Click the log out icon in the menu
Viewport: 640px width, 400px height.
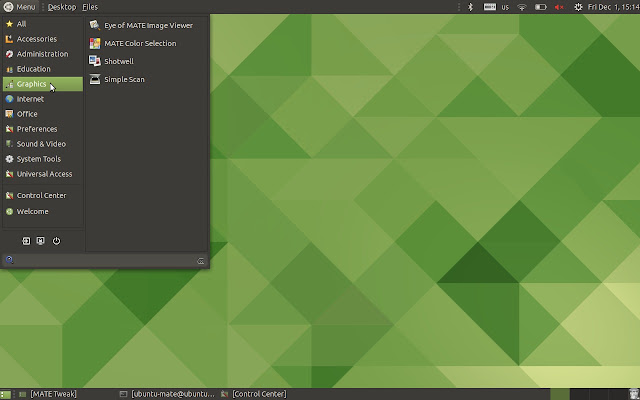point(26,241)
